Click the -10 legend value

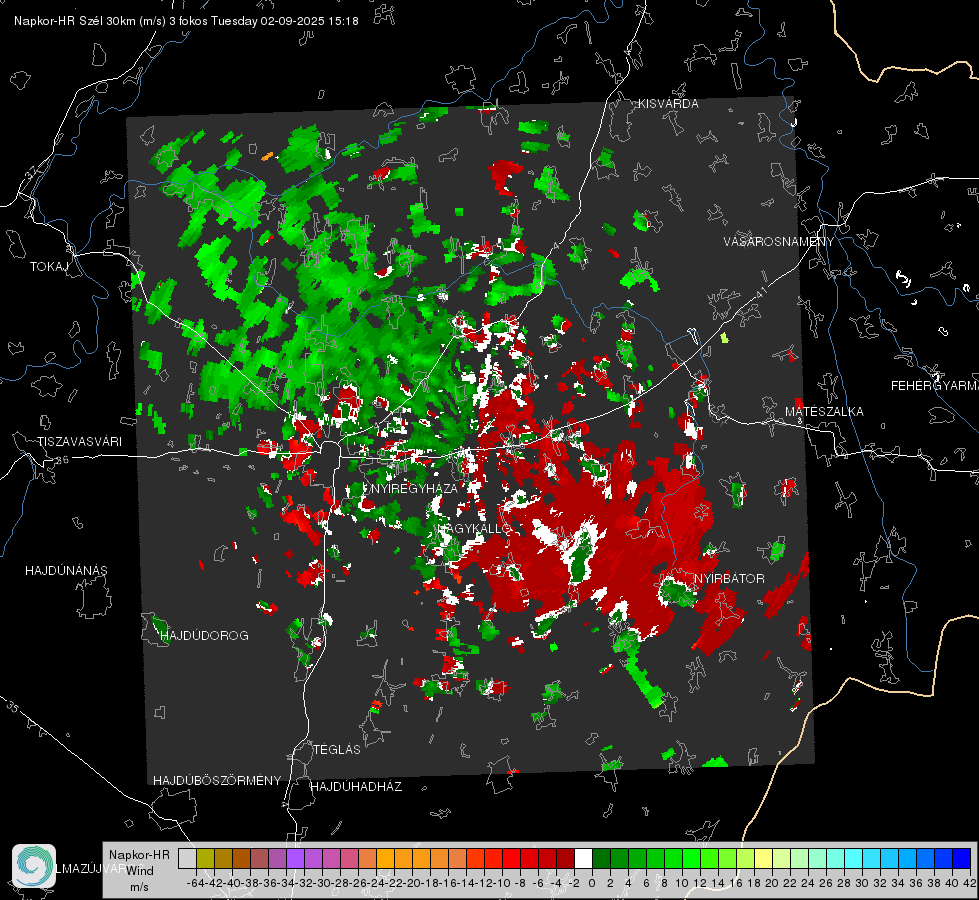[501, 883]
